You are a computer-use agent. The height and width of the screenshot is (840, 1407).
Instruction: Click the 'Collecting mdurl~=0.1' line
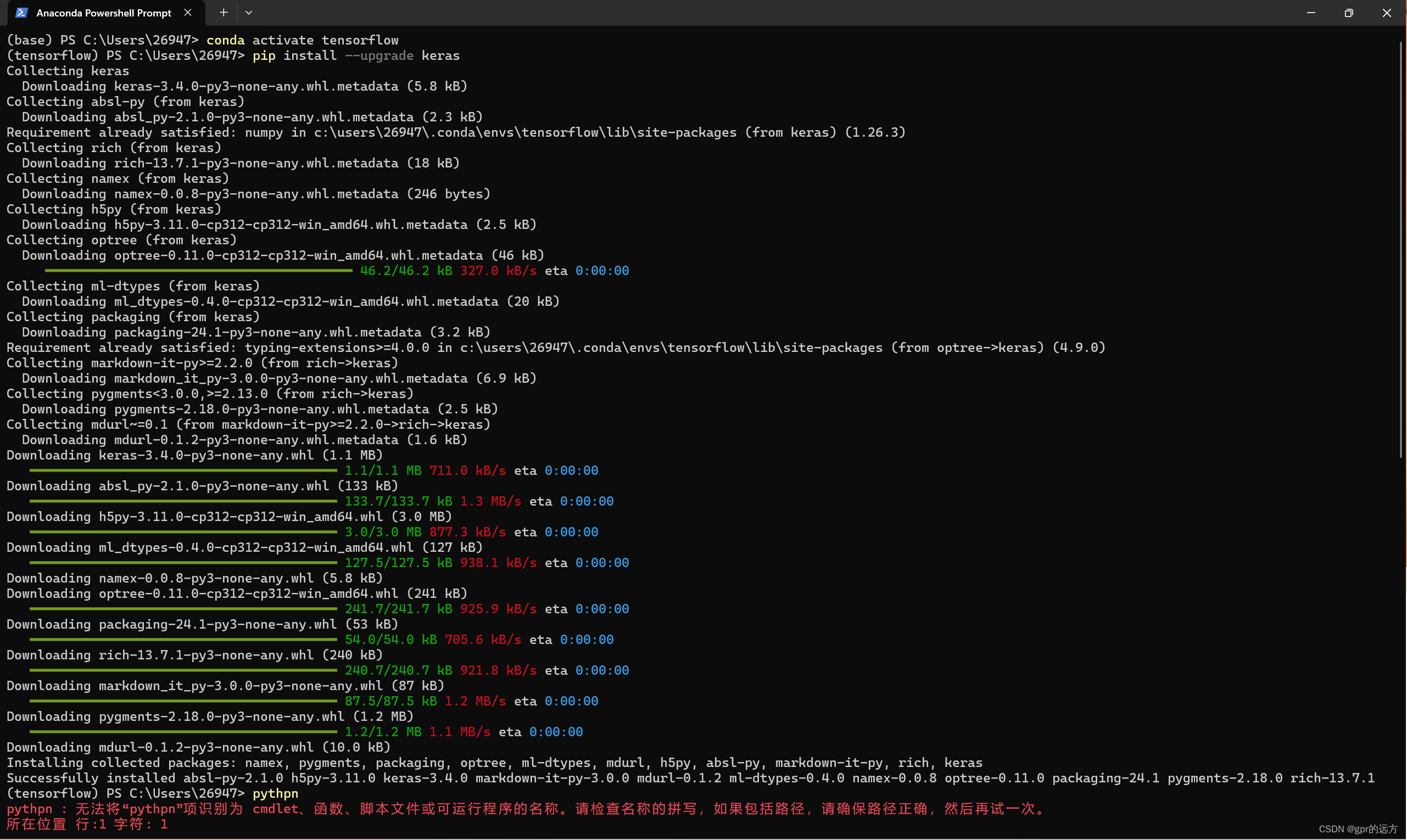(249, 424)
